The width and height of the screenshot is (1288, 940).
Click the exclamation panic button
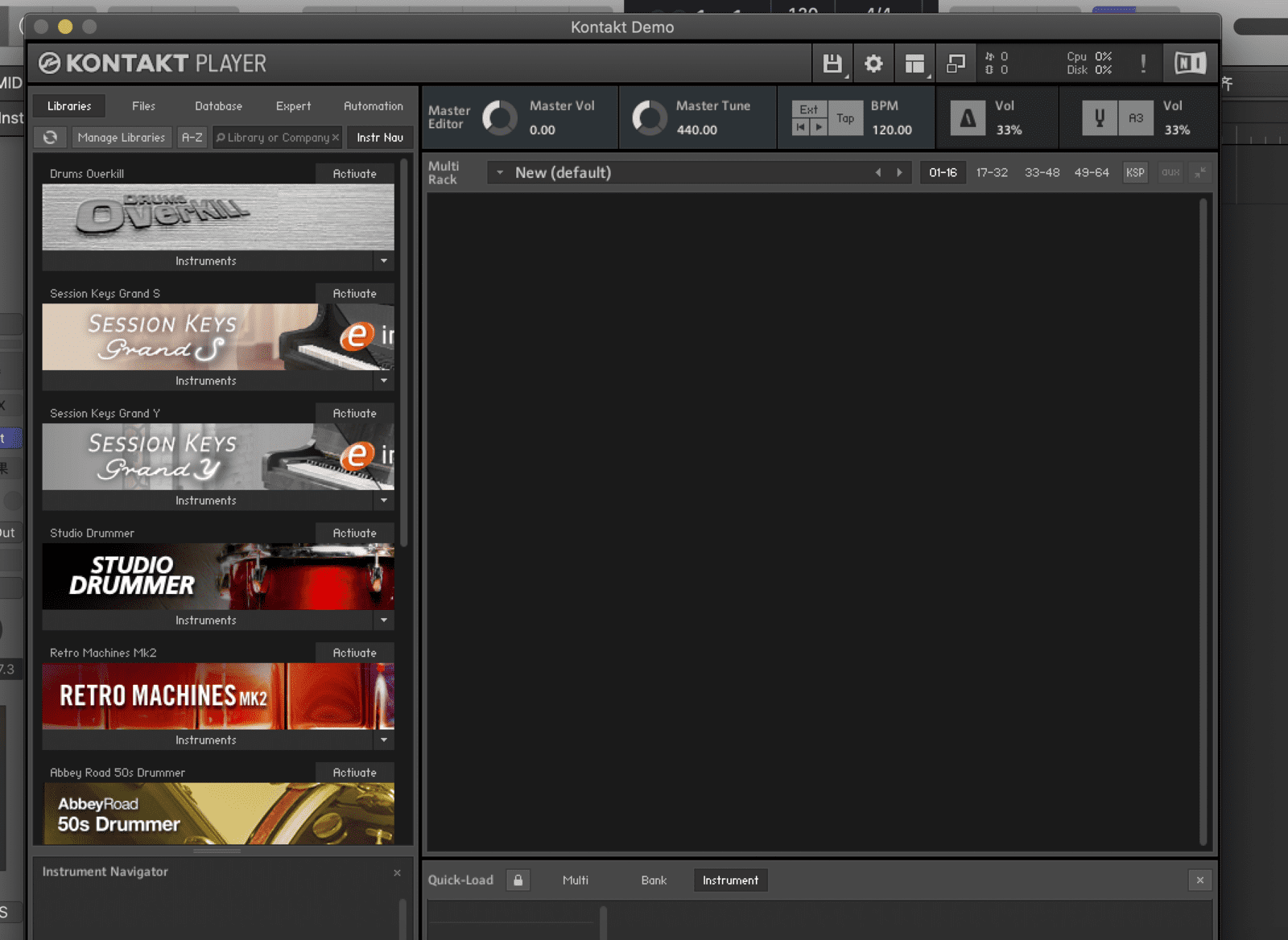pyautogui.click(x=1143, y=64)
